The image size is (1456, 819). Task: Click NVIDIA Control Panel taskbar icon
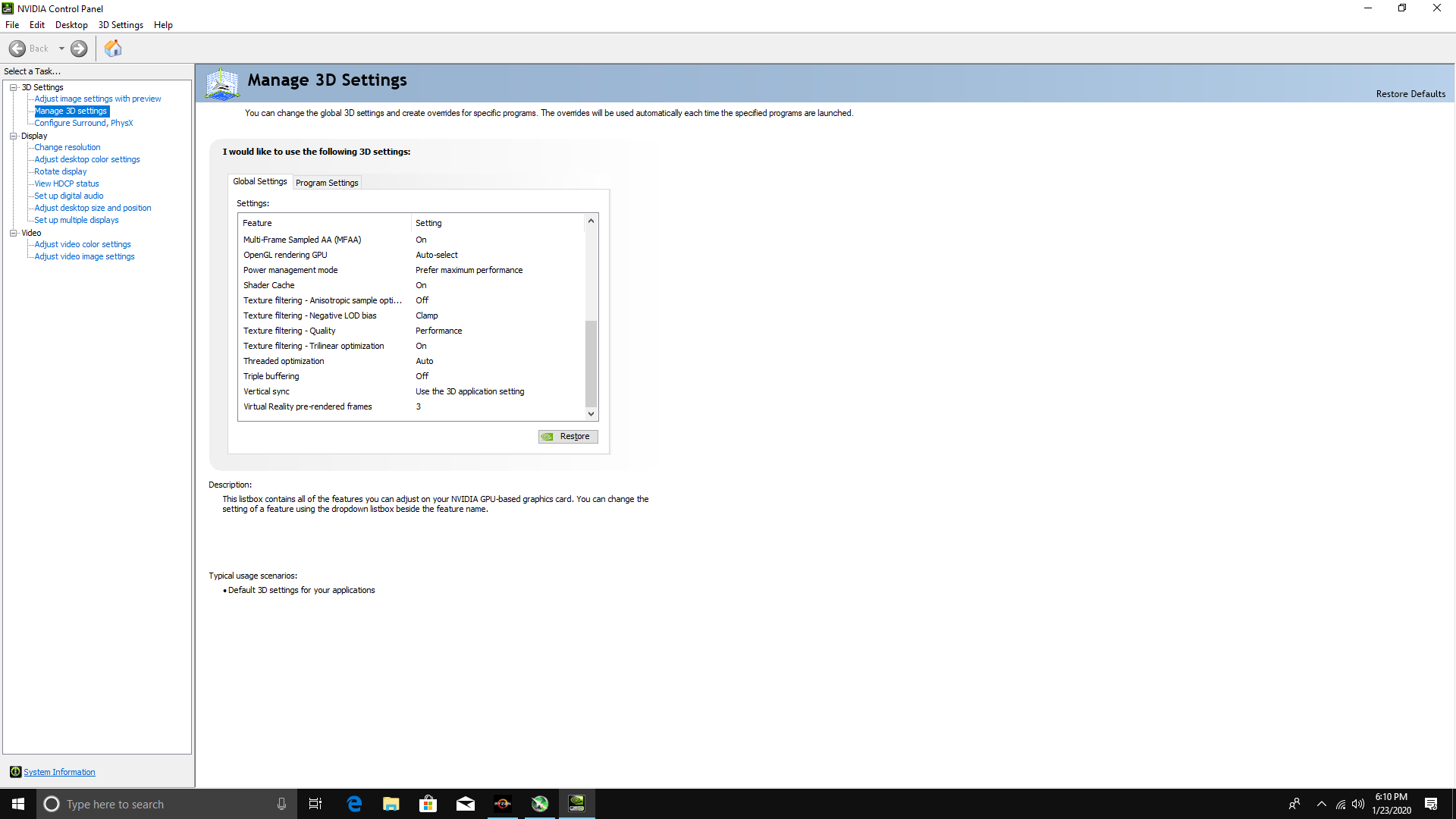coord(576,804)
